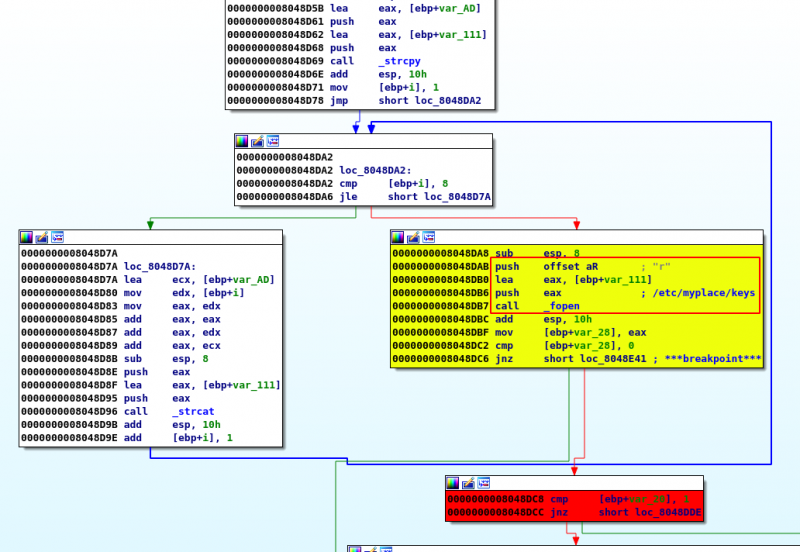
Task: Click the pencil edit icon on the yellow _fopen node
Action: tap(413, 237)
